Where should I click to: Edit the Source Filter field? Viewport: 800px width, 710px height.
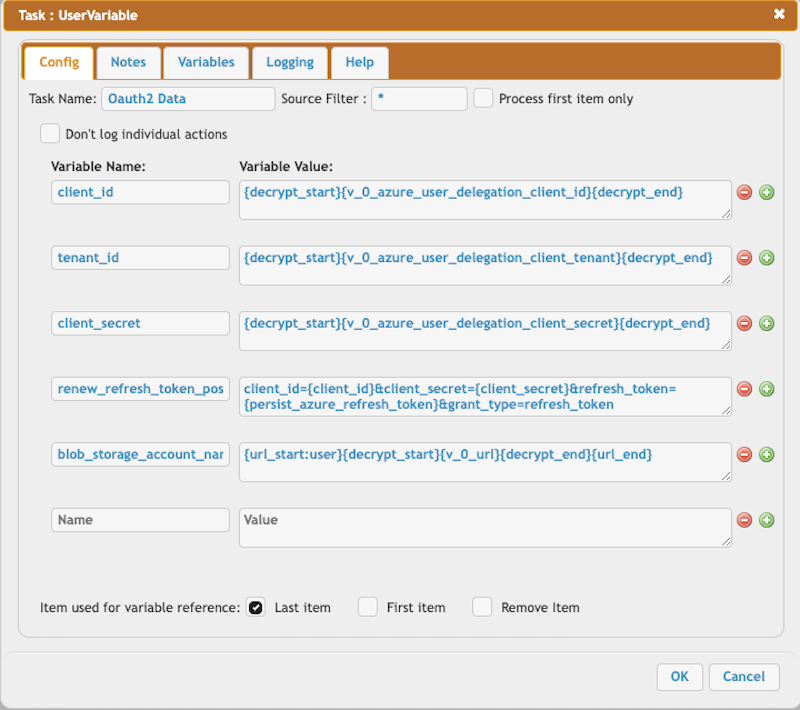pyautogui.click(x=419, y=99)
